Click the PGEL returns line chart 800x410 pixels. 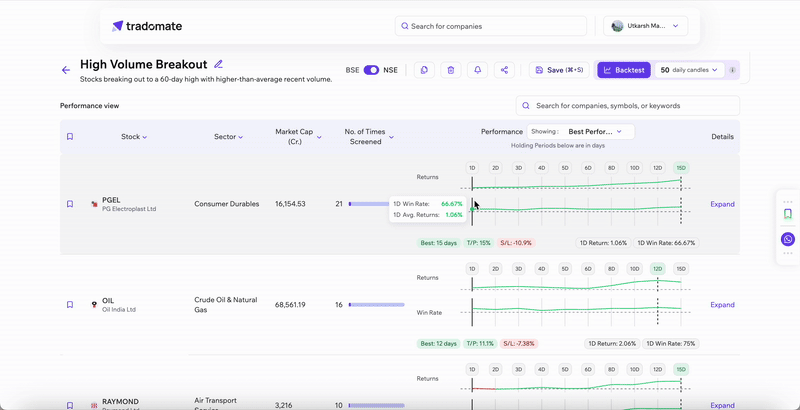(x=576, y=184)
